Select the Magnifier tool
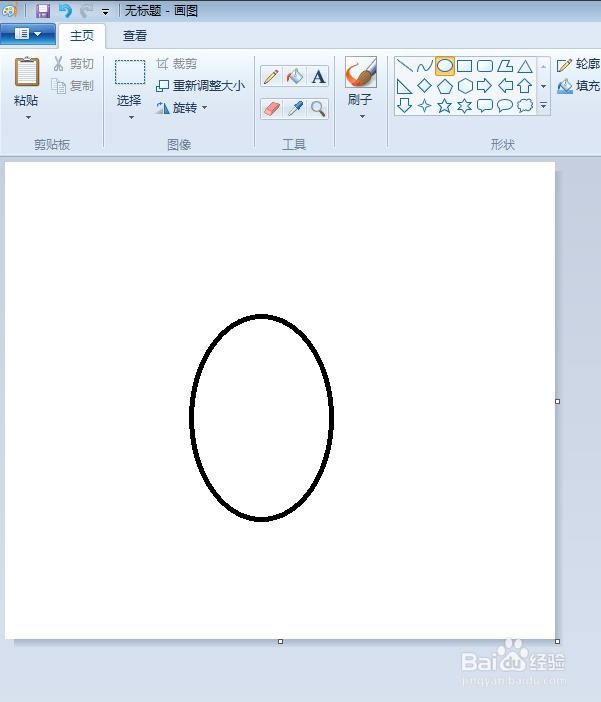The image size is (601, 702). click(318, 109)
